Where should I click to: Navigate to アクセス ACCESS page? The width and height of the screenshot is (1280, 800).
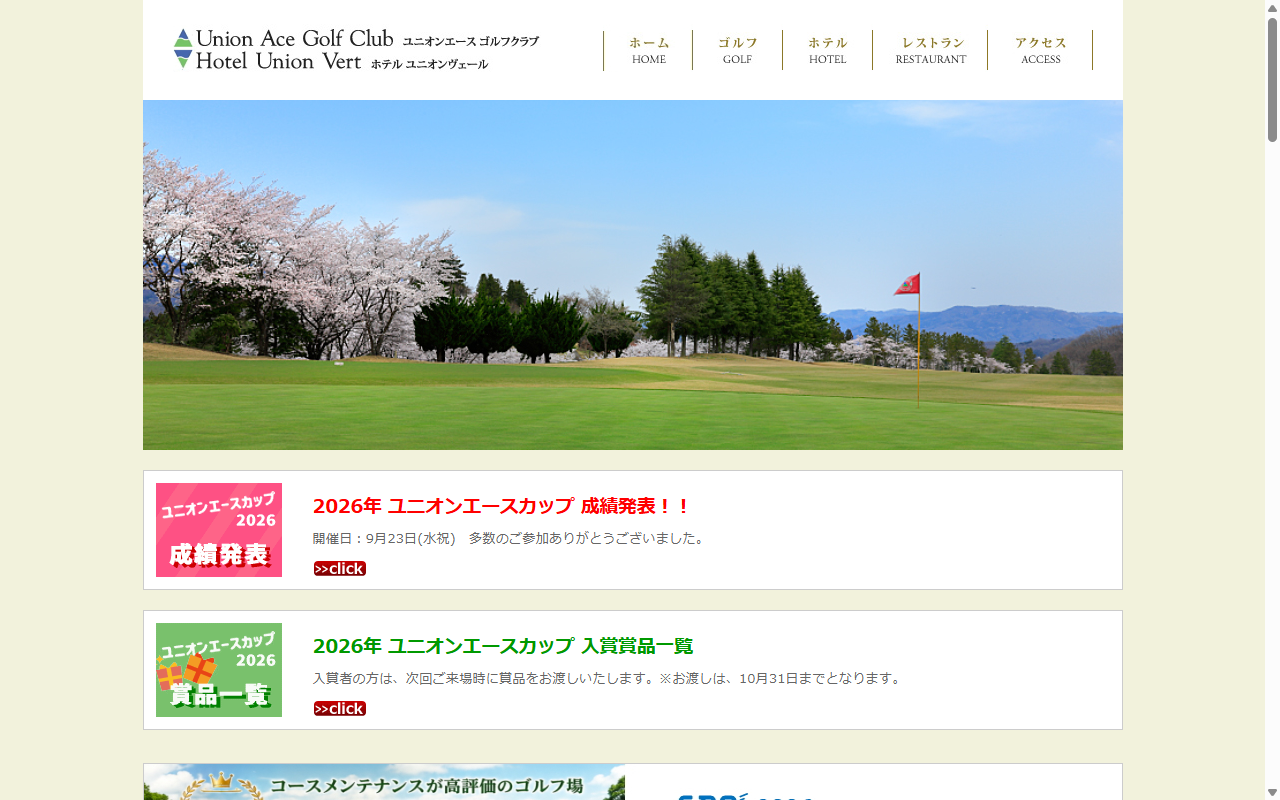1040,50
